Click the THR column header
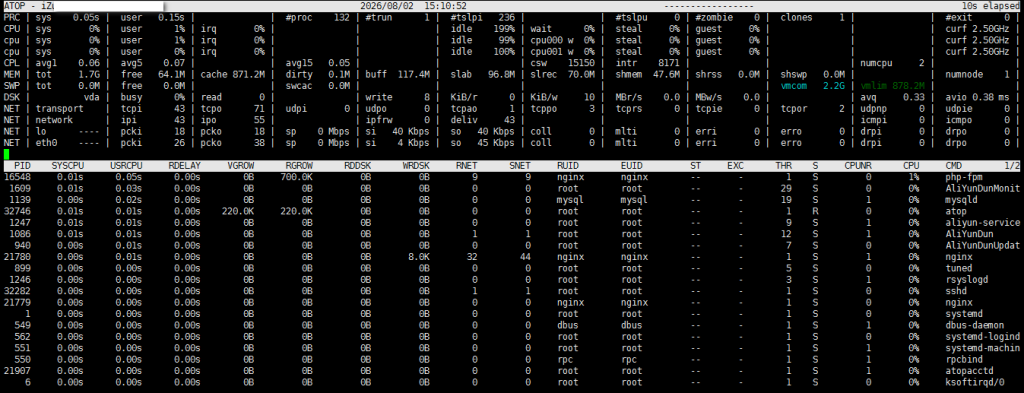The image size is (1024, 393). (x=783, y=166)
